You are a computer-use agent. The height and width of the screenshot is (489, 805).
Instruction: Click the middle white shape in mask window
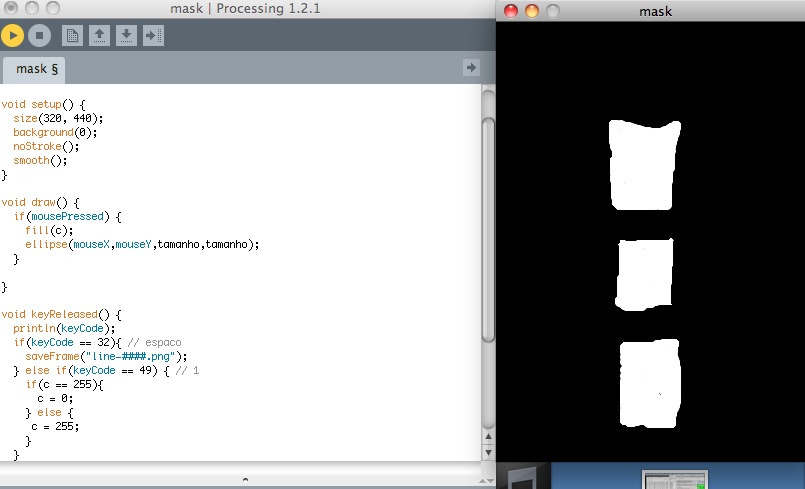pos(644,274)
